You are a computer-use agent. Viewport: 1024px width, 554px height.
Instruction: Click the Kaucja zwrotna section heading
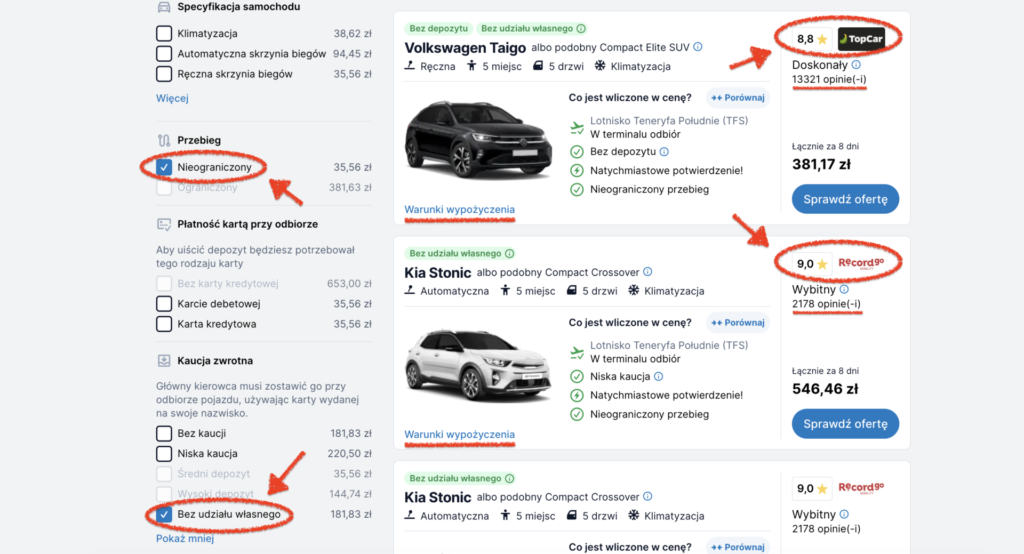pyautogui.click(x=215, y=361)
